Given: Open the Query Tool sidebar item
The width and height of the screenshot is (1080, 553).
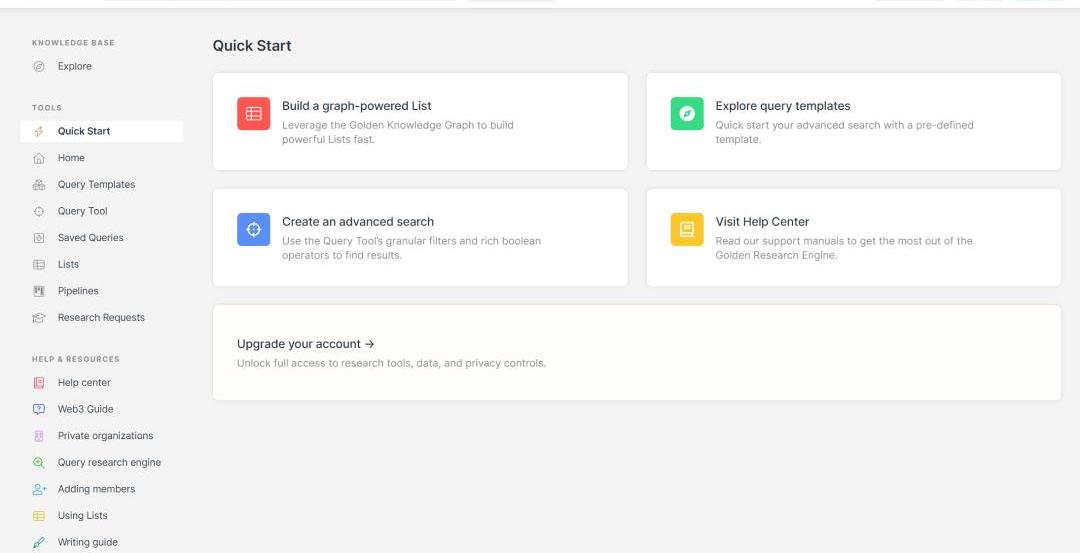Looking at the screenshot, I should point(82,211).
